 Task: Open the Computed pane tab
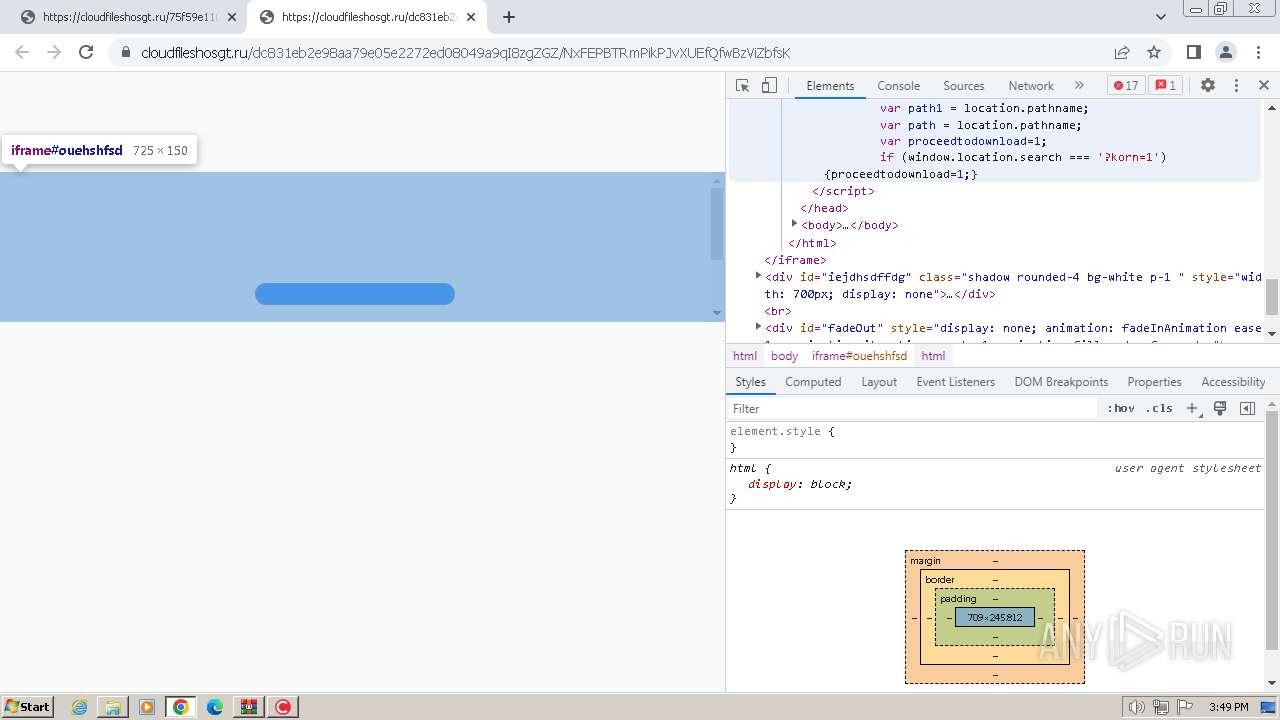(x=813, y=382)
